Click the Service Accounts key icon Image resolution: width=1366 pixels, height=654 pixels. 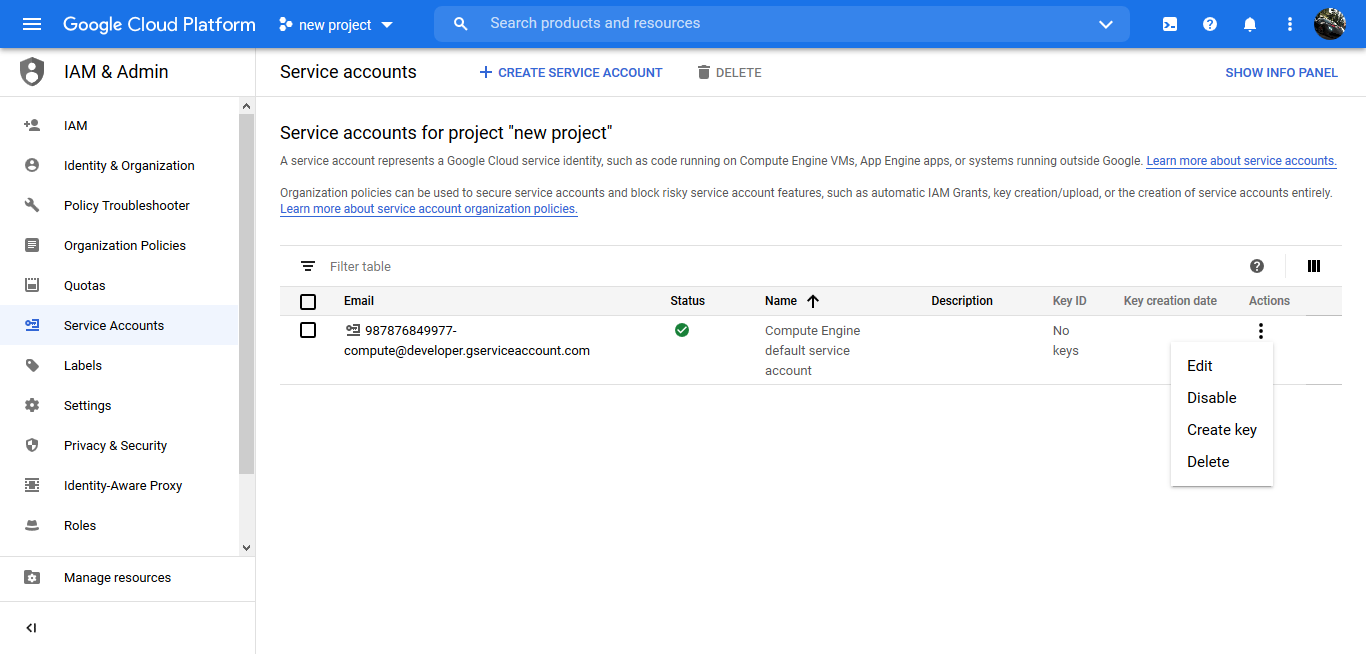click(32, 325)
